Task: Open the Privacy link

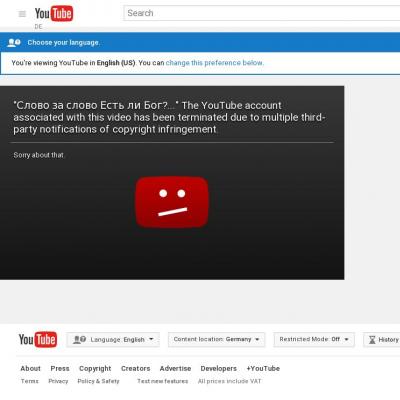Action: tap(58, 381)
